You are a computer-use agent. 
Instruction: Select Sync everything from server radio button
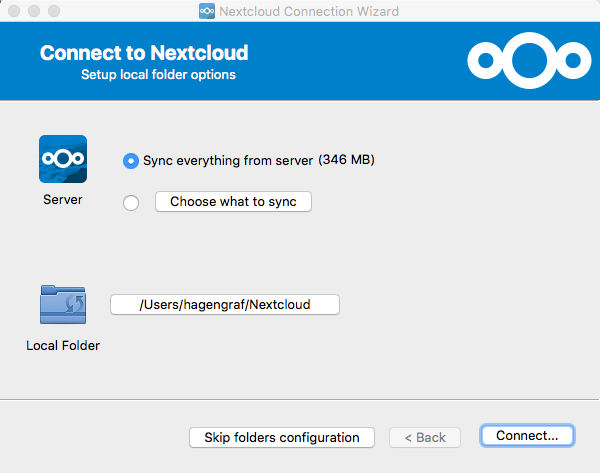point(131,161)
